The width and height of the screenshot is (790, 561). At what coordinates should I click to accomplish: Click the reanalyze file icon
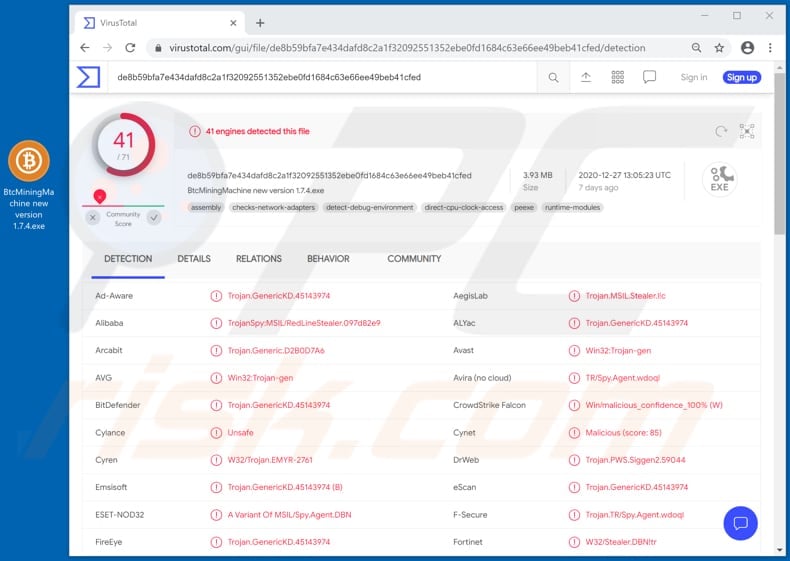coord(721,132)
